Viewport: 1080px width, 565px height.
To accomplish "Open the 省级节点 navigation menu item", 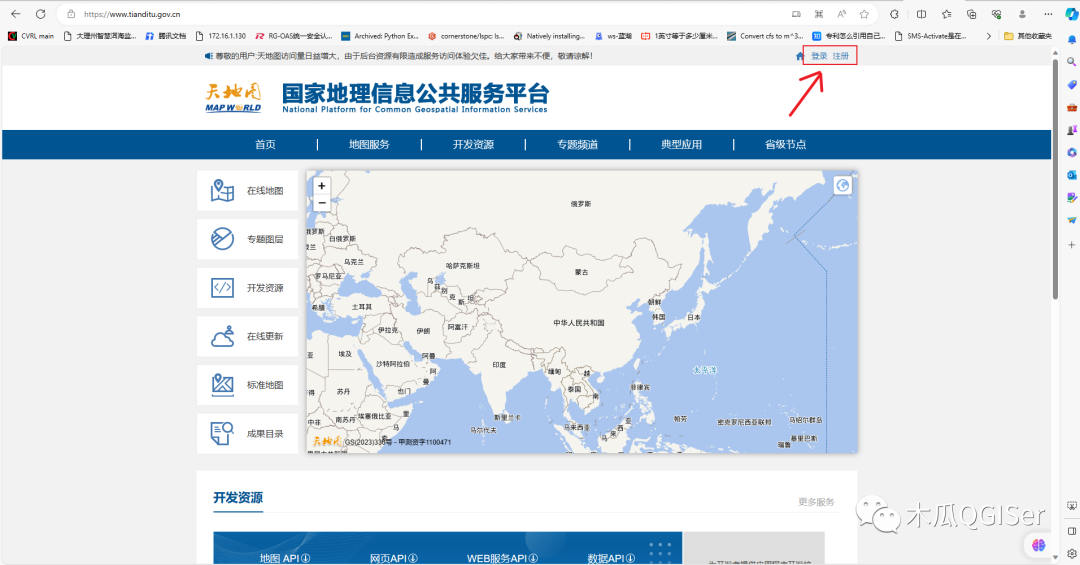I will [785, 145].
